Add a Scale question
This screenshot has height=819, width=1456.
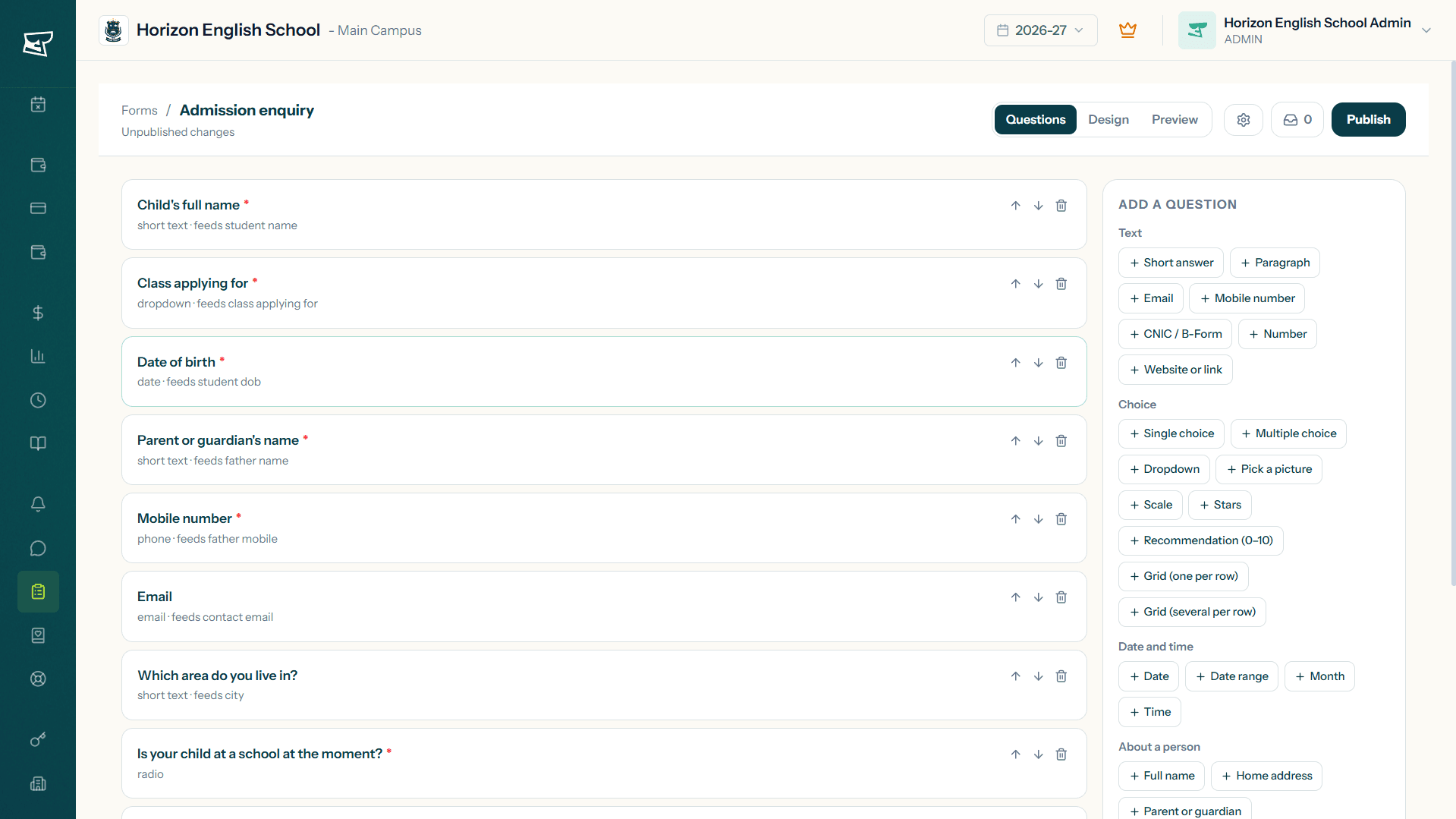(x=1150, y=505)
